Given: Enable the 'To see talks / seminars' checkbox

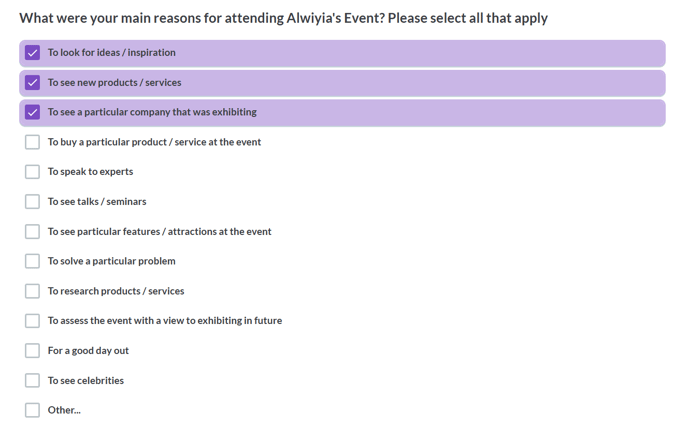Looking at the screenshot, I should click(33, 202).
